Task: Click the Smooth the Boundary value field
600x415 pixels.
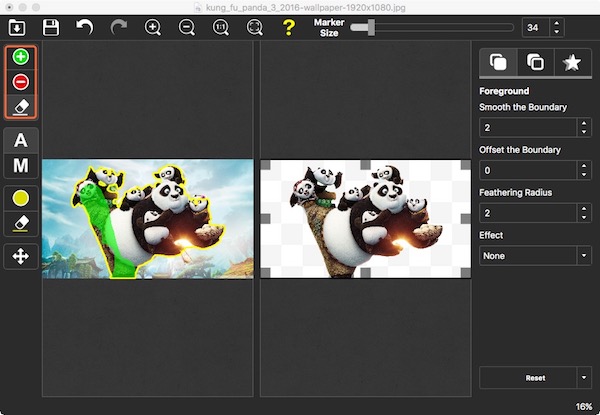Action: point(528,127)
